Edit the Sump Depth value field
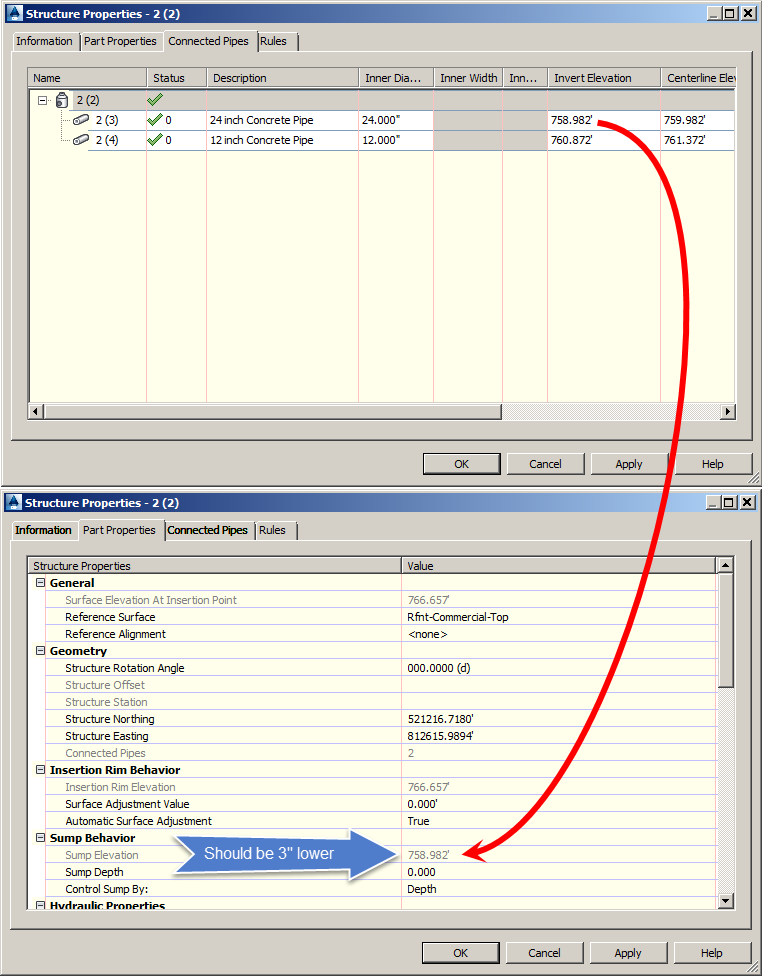The height and width of the screenshot is (976, 762). click(x=559, y=872)
